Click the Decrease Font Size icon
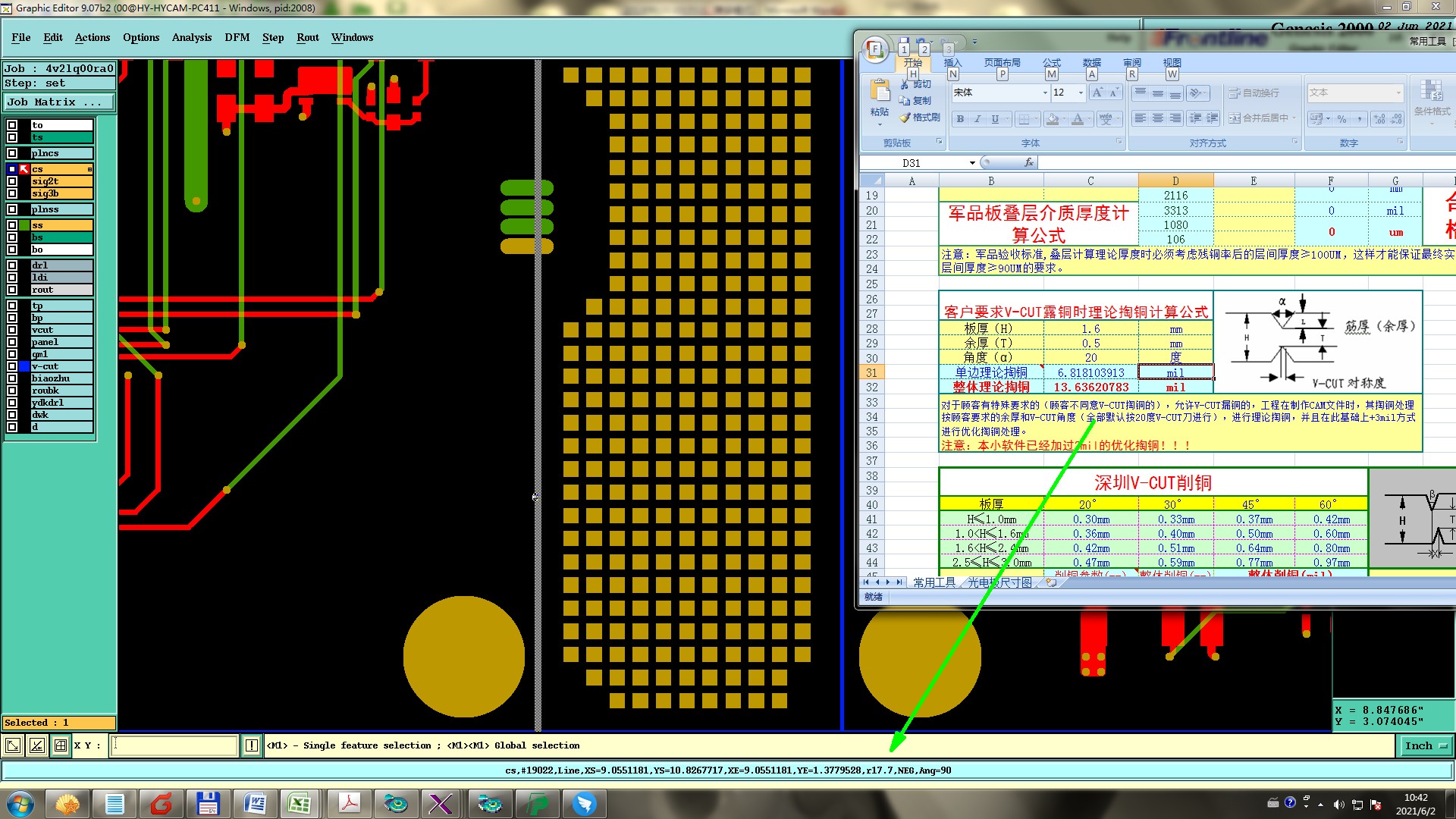 coord(1114,93)
